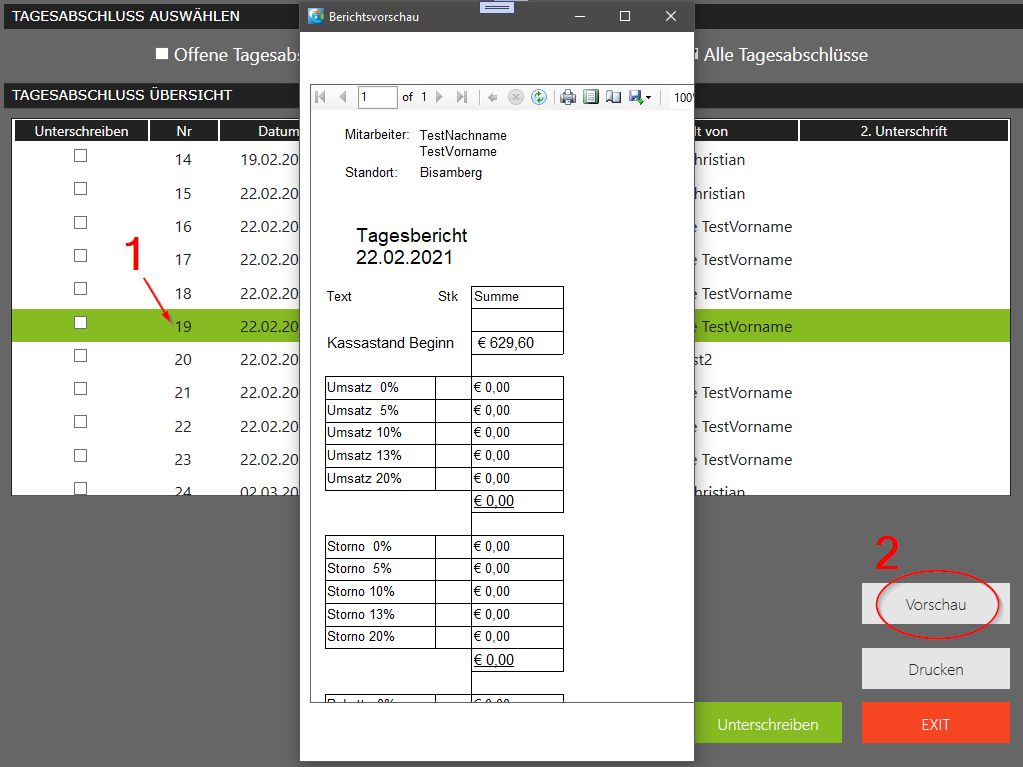Click the green Unterschreiben button

(768, 723)
